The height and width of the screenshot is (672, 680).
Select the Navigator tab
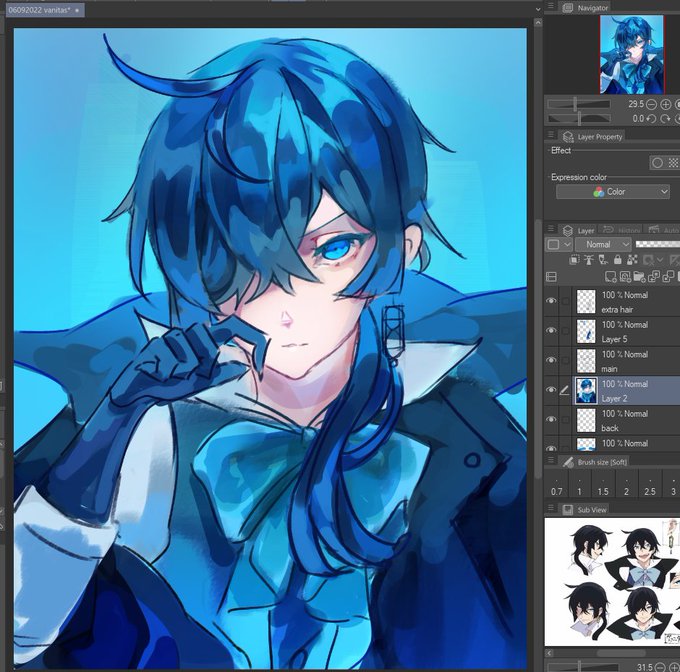(585, 7)
